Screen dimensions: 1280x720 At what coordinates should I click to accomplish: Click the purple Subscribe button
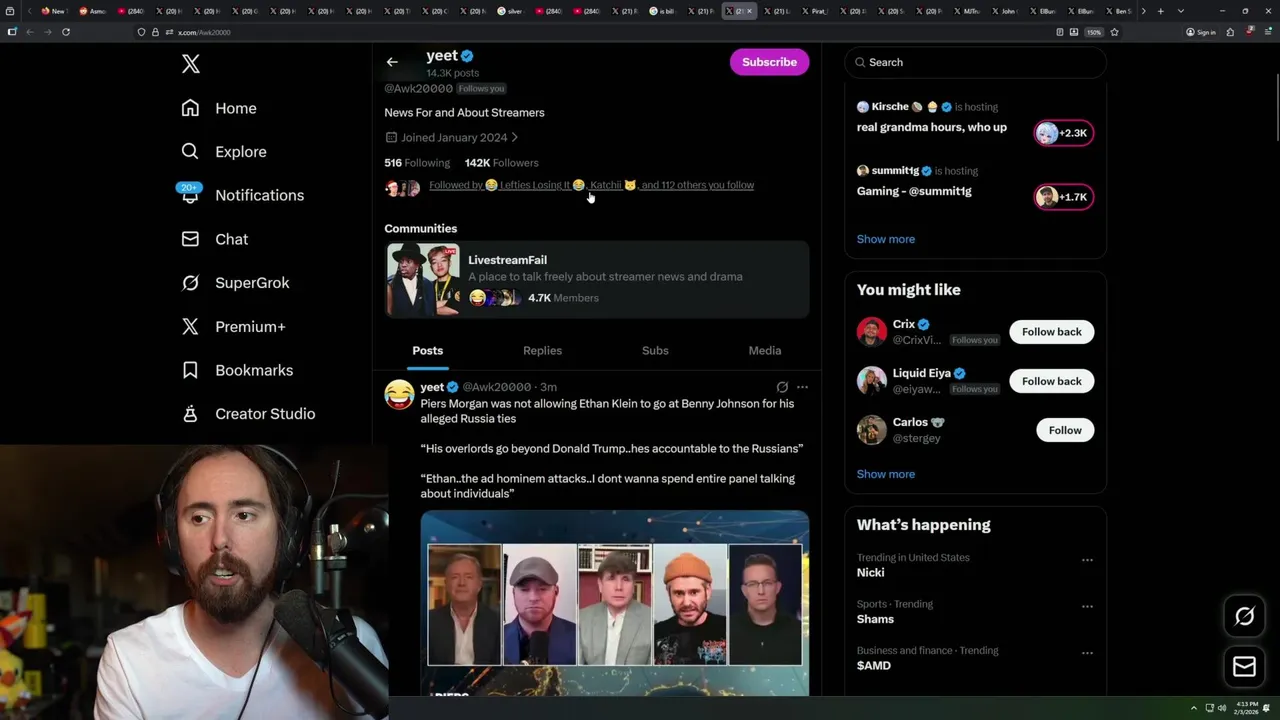(x=769, y=62)
